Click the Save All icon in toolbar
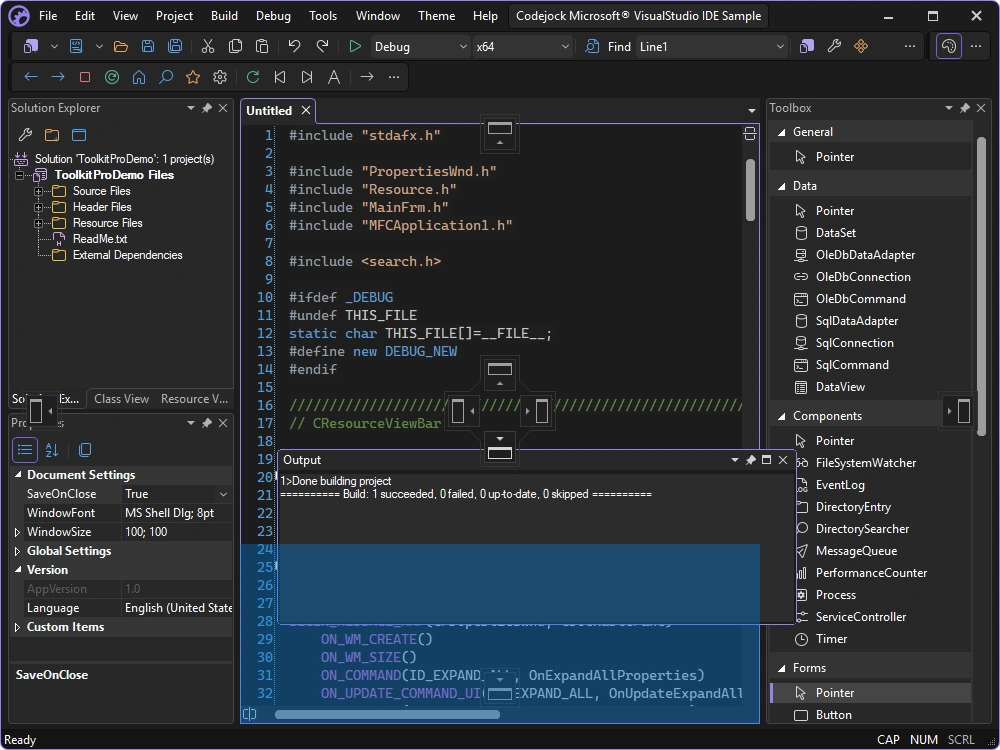 175,46
